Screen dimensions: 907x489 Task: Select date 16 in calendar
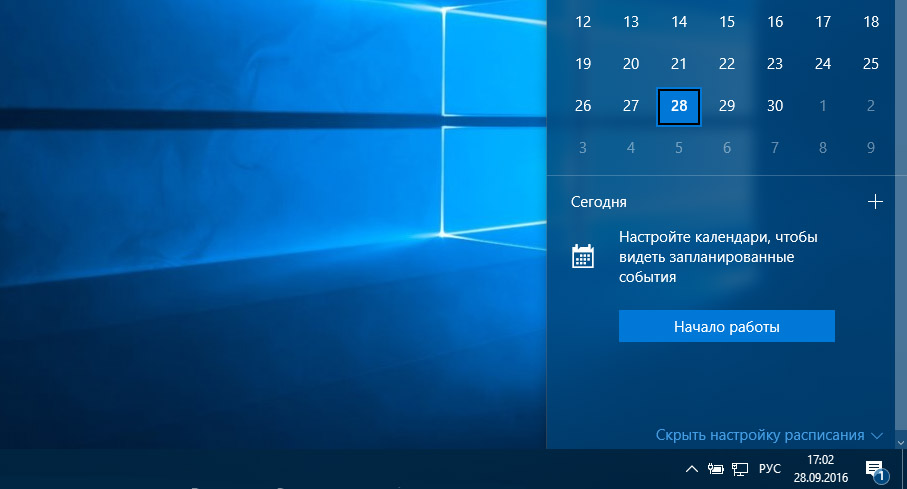click(775, 22)
